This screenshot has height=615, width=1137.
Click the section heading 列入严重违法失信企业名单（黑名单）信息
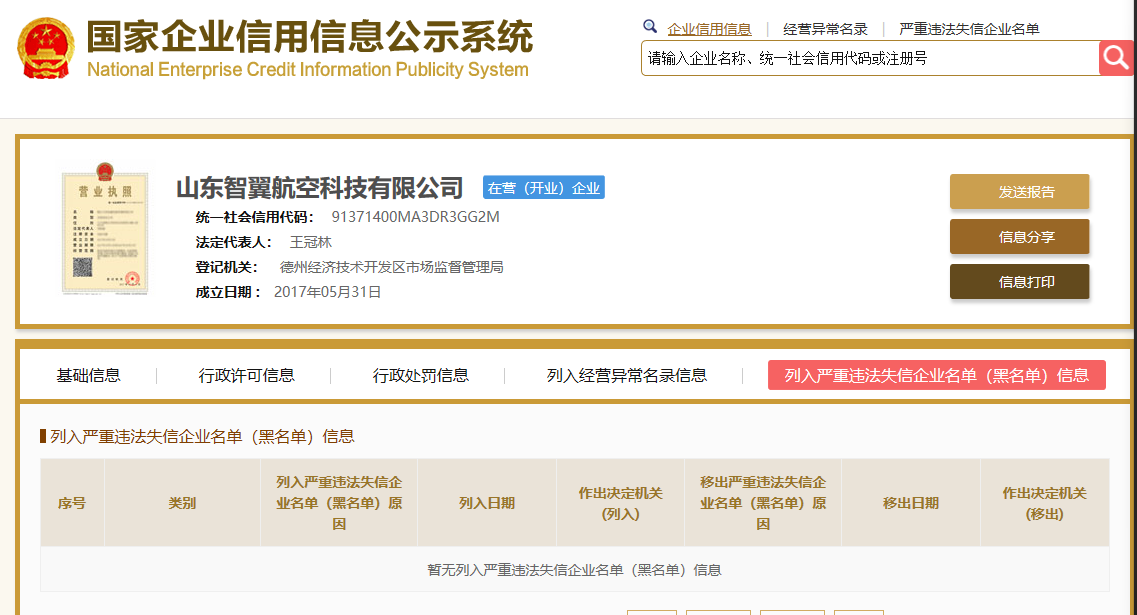[x=202, y=437]
